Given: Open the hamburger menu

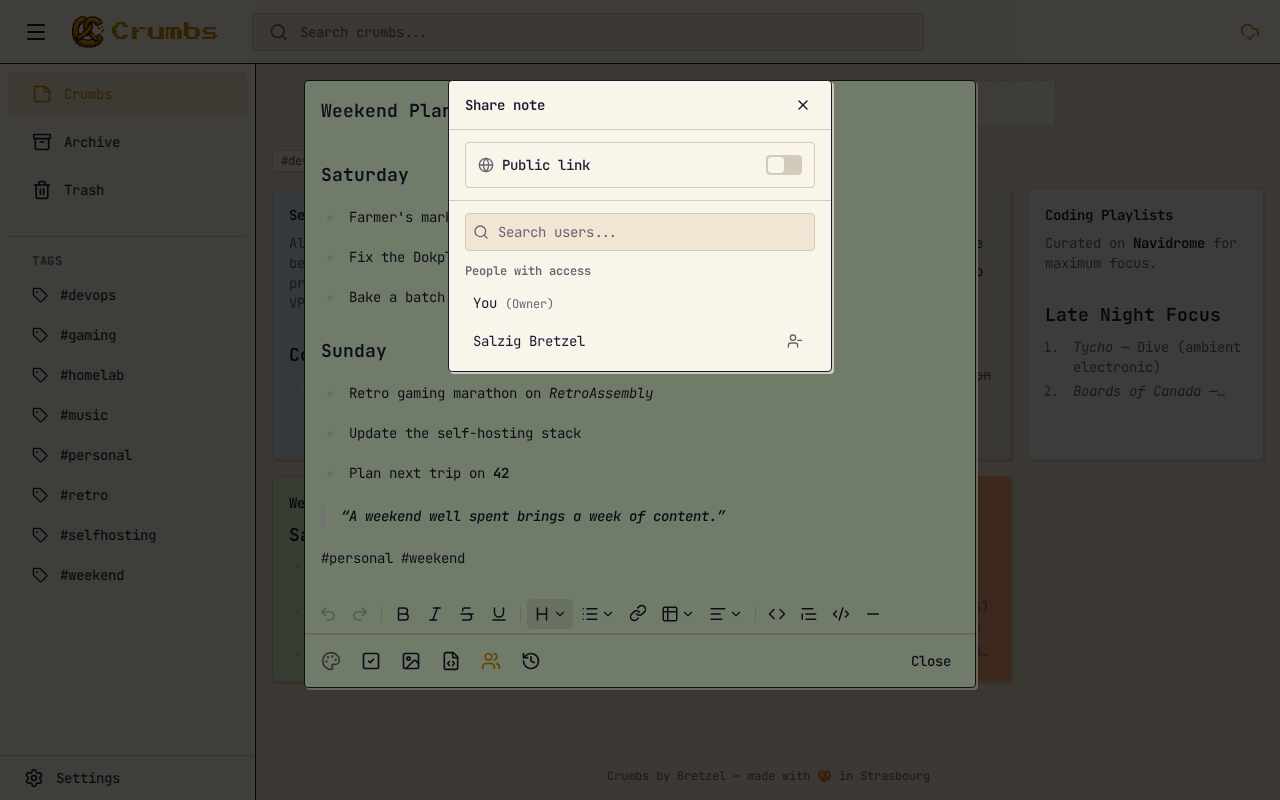Looking at the screenshot, I should pyautogui.click(x=36, y=32).
